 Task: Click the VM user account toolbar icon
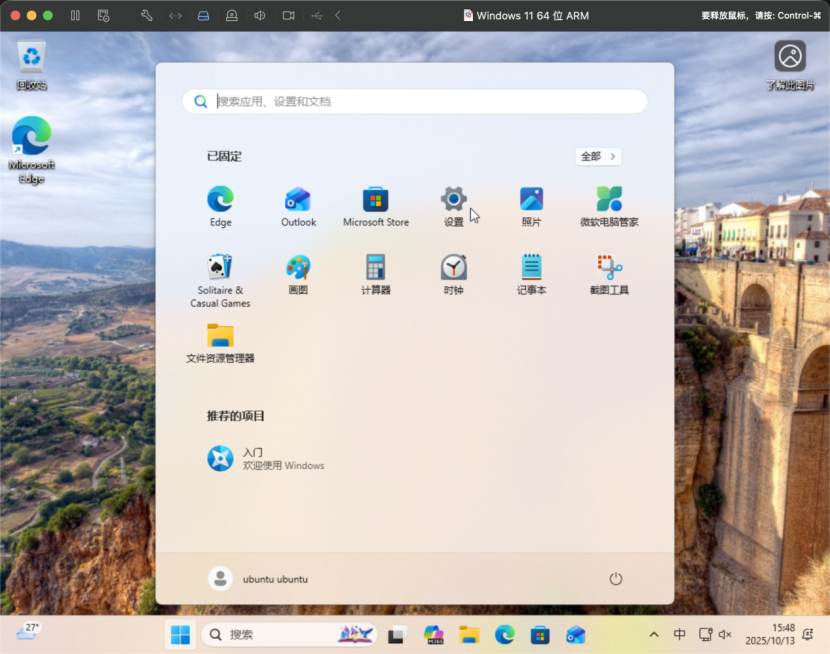(x=231, y=15)
